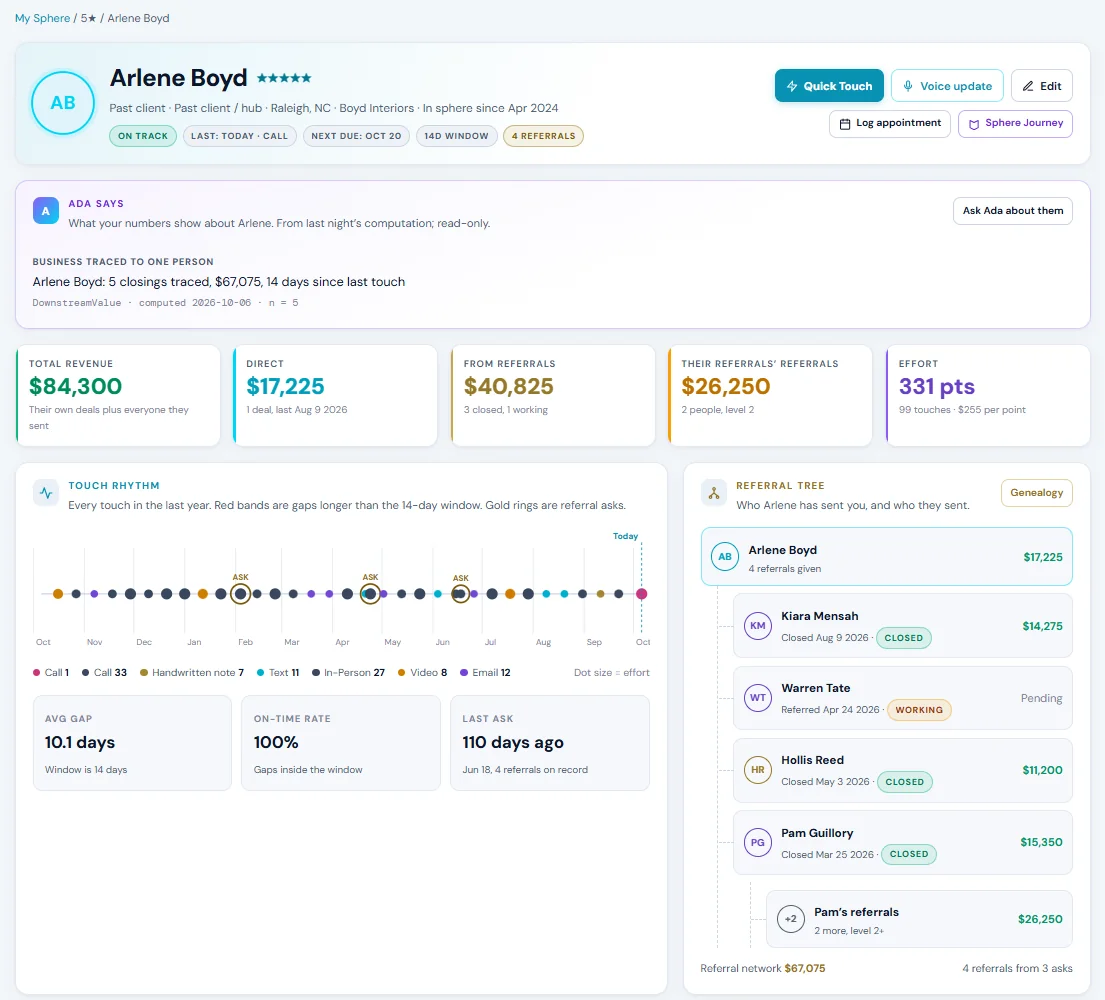Click Their Referrals' Referrals $26,250 card
Viewport: 1105px width, 1000px height.
click(770, 395)
